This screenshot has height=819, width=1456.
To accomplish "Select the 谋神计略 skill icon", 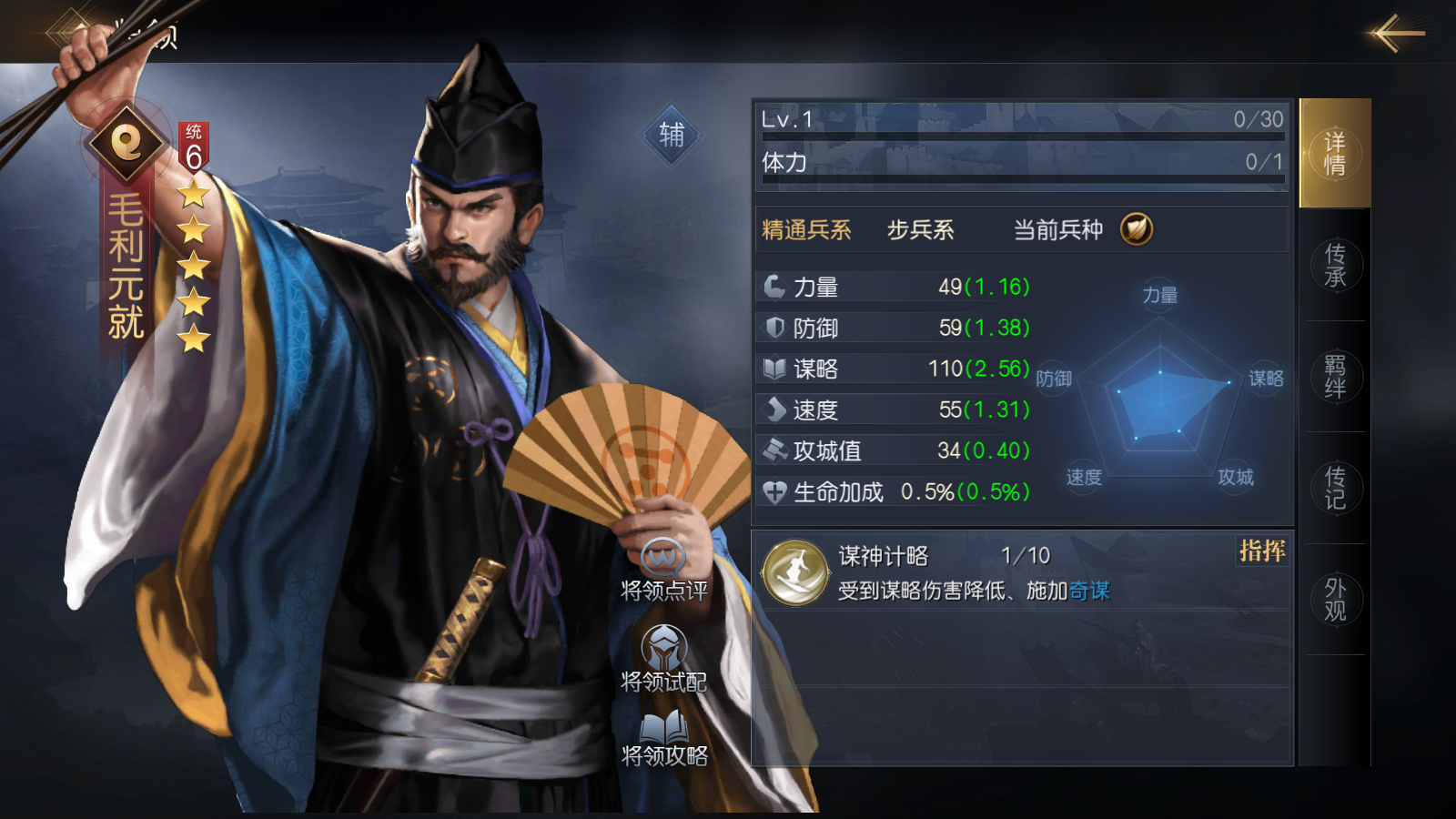I will [795, 572].
